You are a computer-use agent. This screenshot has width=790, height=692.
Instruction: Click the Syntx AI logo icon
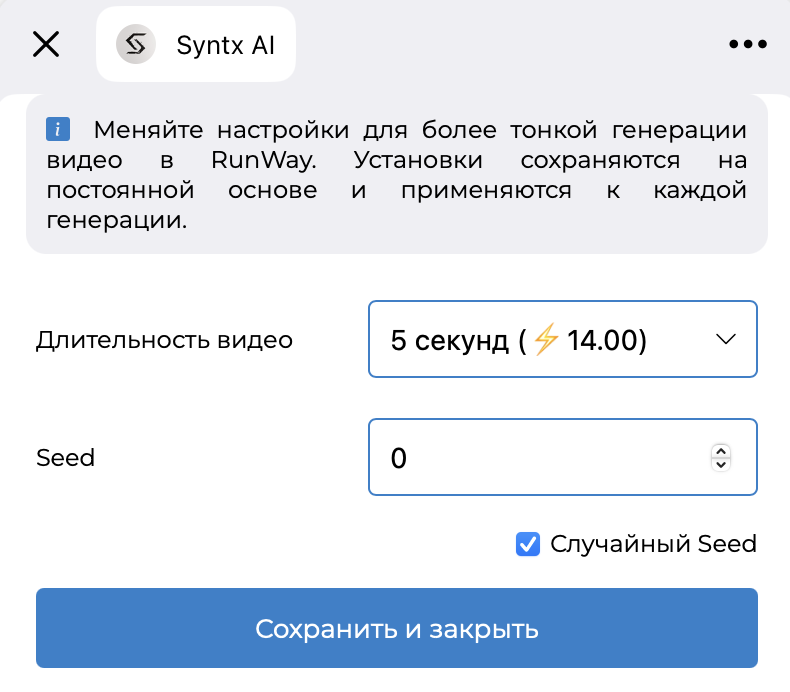point(136,44)
